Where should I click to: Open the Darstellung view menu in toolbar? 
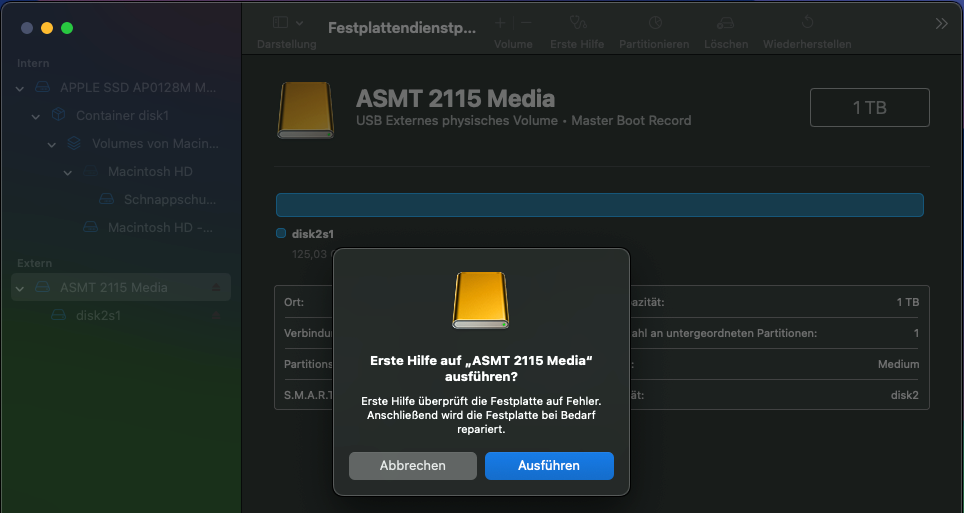(286, 23)
